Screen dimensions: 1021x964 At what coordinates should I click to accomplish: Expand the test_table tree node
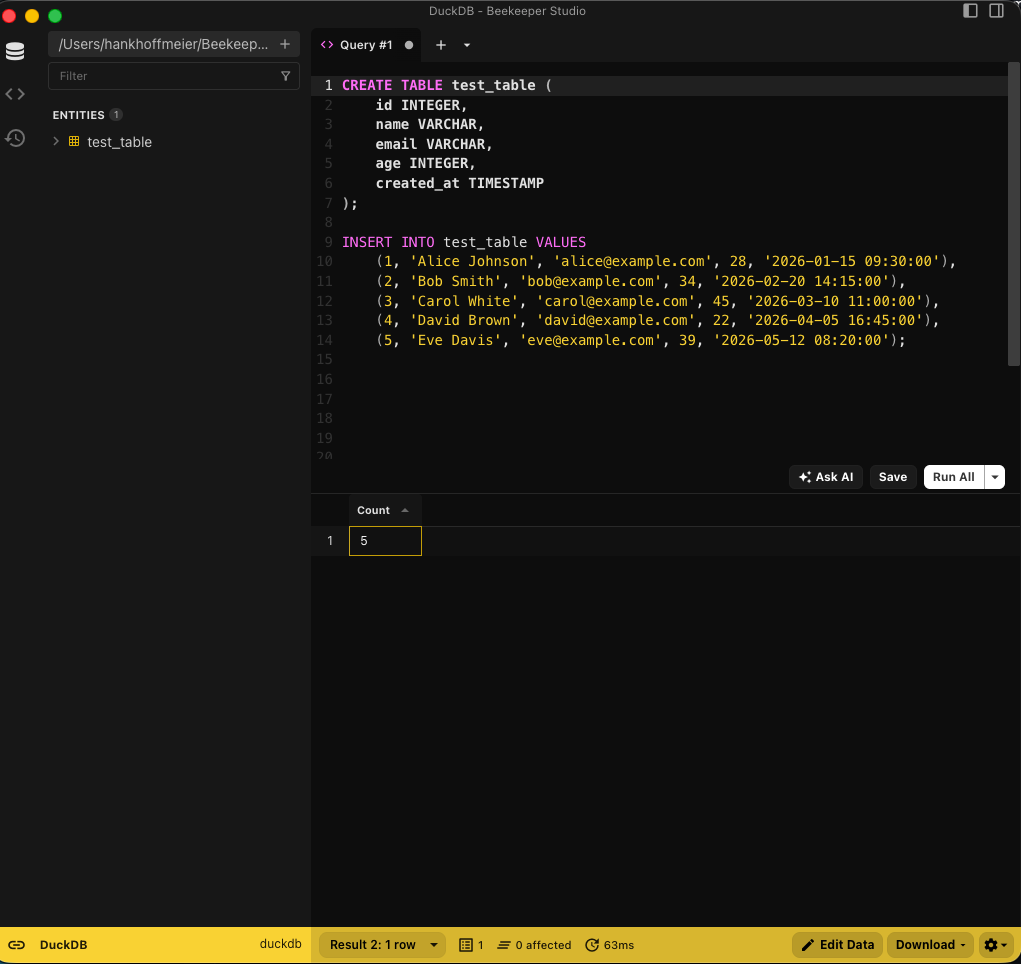point(56,141)
